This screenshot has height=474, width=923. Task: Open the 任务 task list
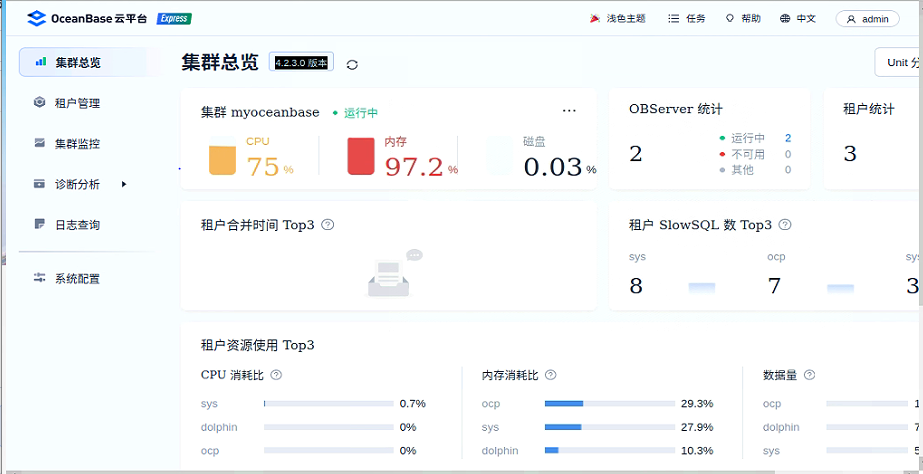[687, 19]
